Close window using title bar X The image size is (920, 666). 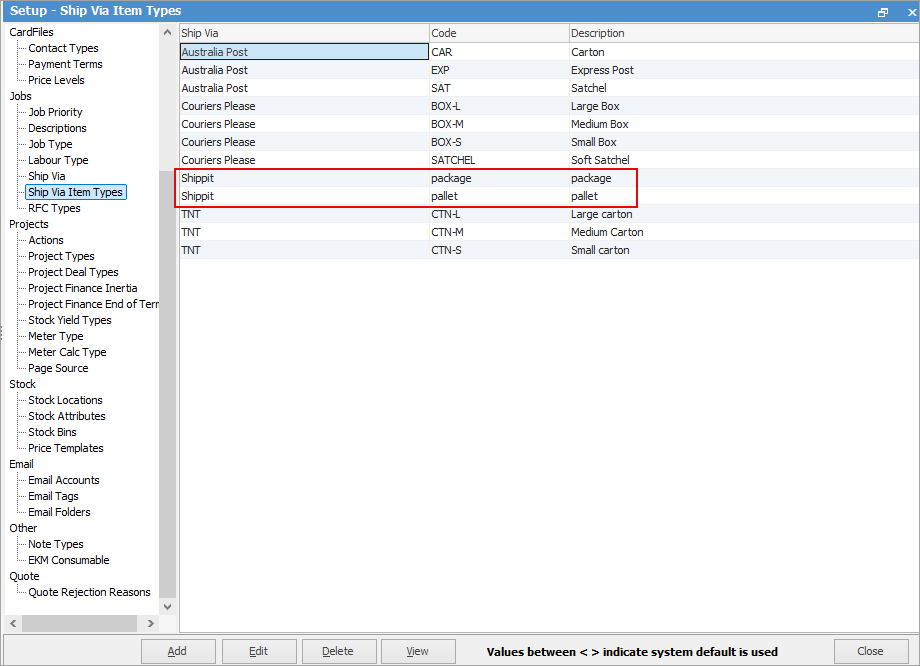coord(912,12)
